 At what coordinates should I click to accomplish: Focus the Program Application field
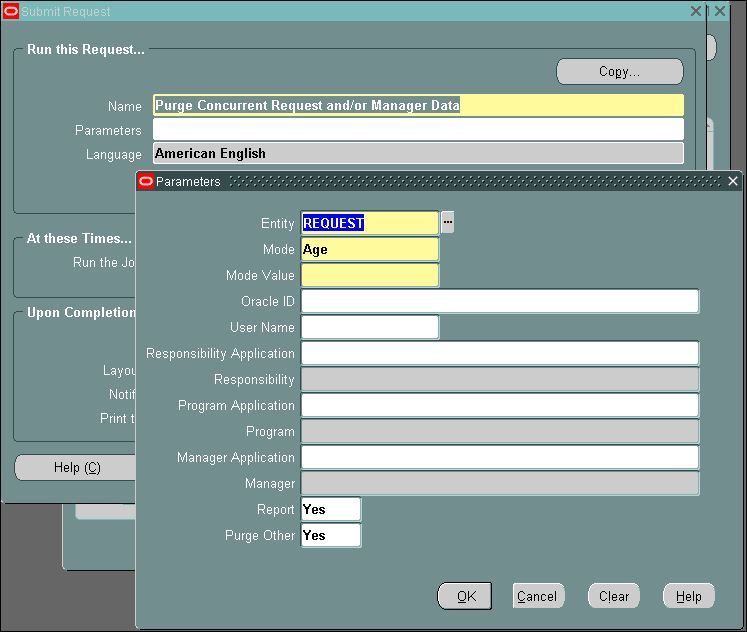(x=500, y=405)
